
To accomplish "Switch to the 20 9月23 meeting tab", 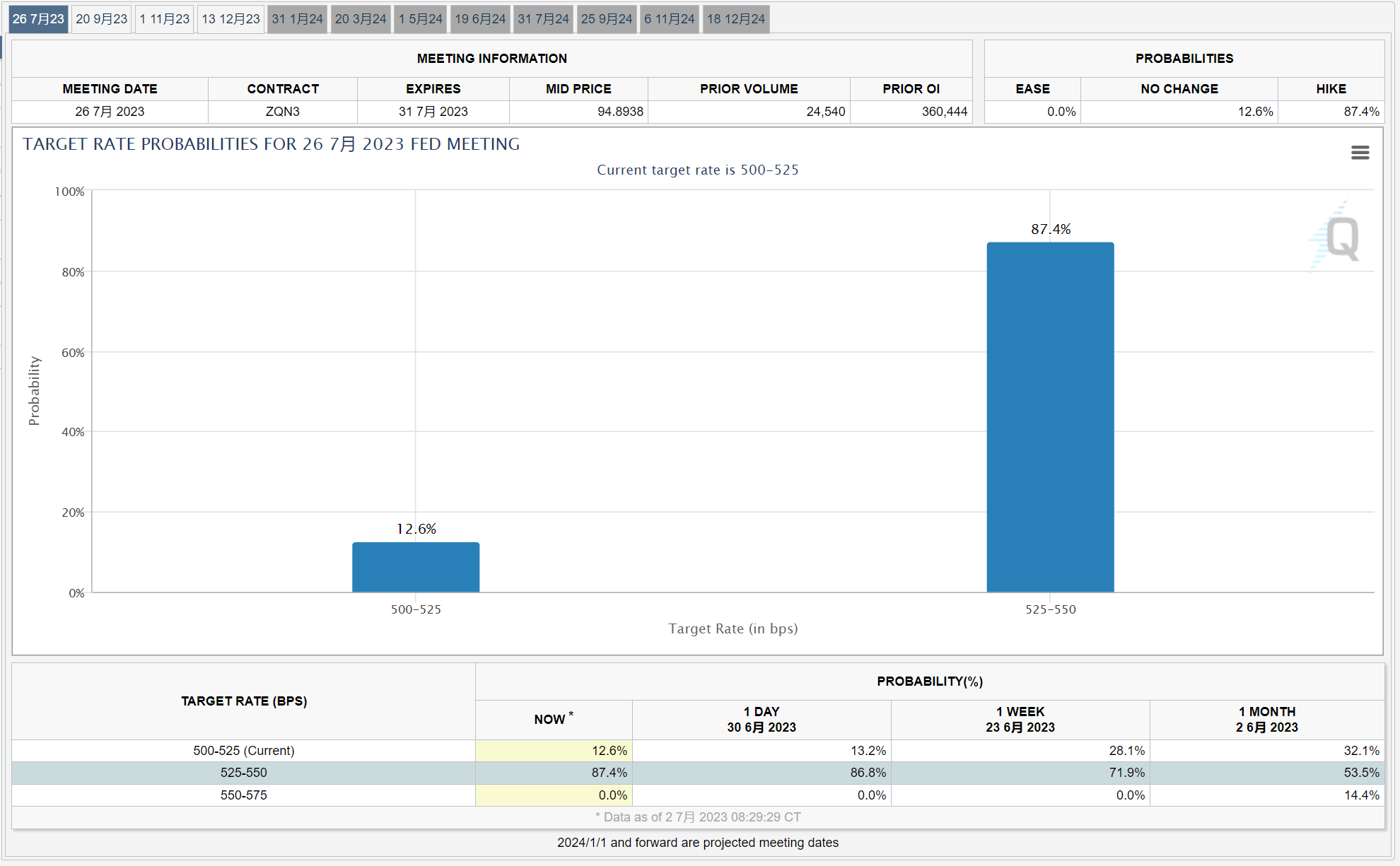I will point(102,19).
